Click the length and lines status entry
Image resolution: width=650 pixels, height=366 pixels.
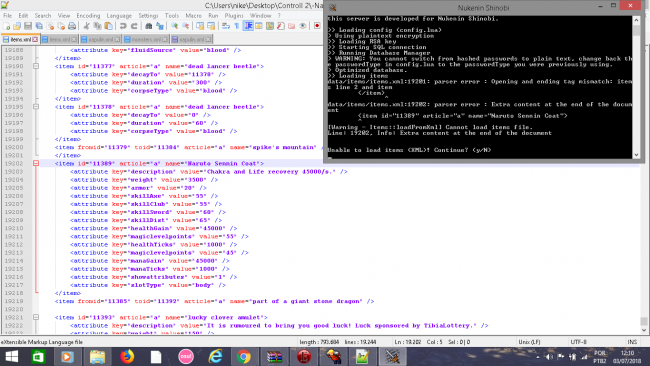click(x=337, y=342)
